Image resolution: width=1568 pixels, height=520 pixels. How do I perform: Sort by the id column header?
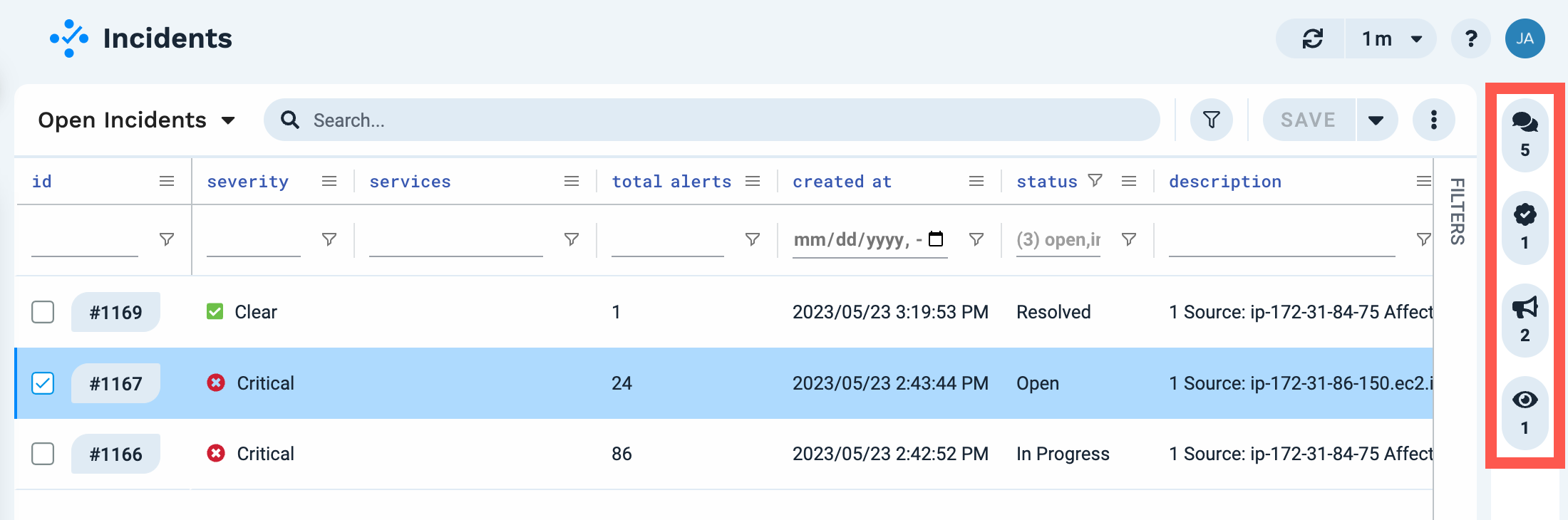tap(42, 182)
